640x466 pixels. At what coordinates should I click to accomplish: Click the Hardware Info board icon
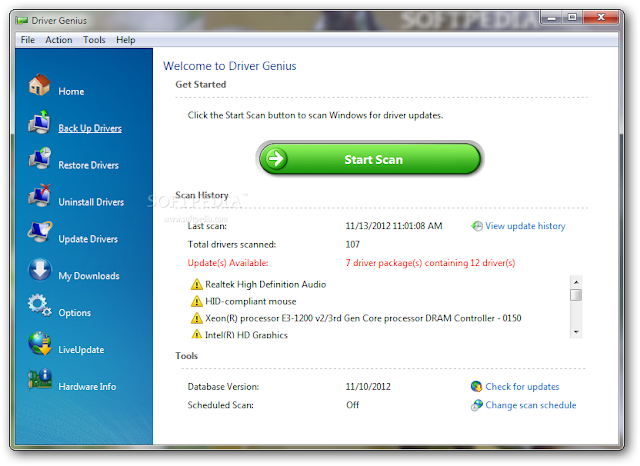point(40,379)
